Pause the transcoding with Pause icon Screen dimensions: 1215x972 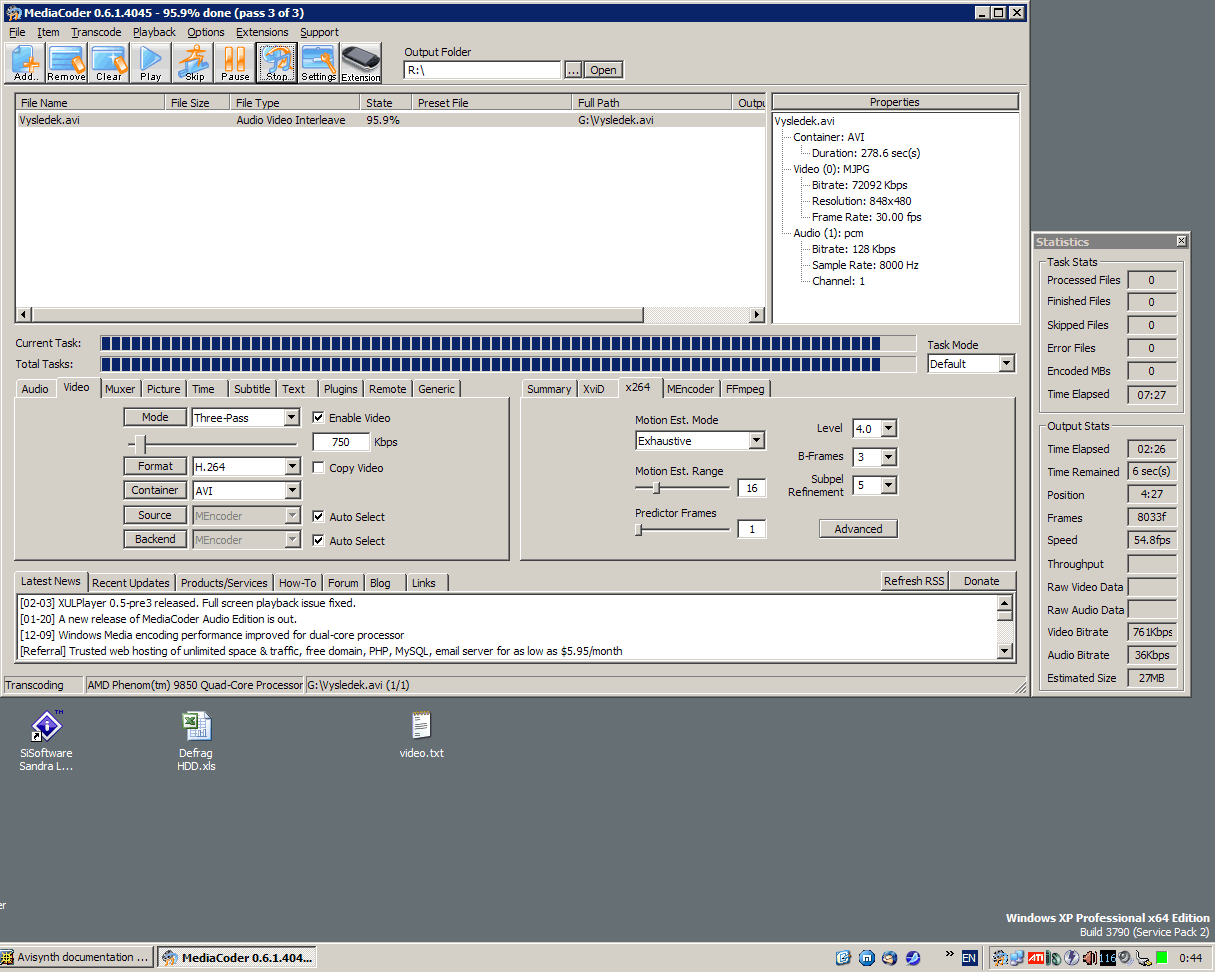(235, 63)
